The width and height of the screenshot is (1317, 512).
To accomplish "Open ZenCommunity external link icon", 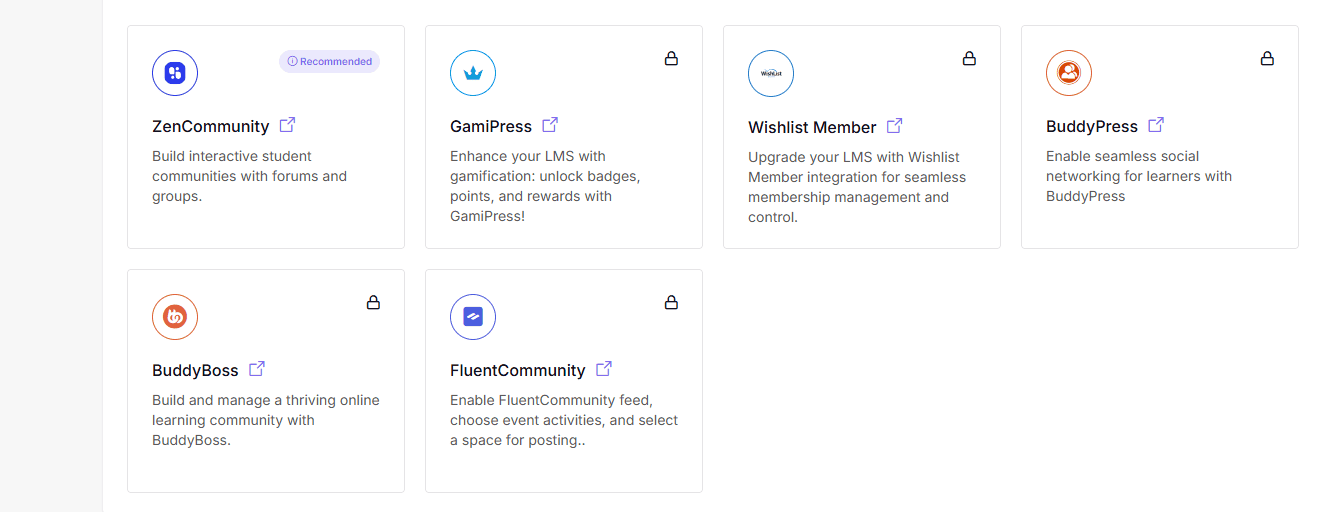I will coord(287,125).
